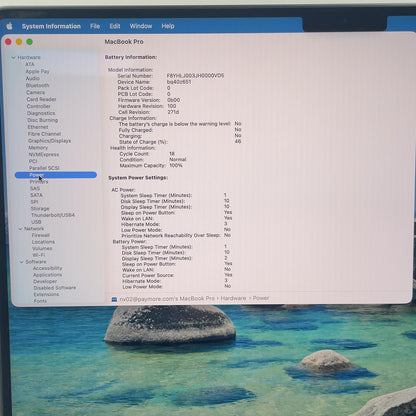Click the computer icon in path bar

[x=114, y=299]
